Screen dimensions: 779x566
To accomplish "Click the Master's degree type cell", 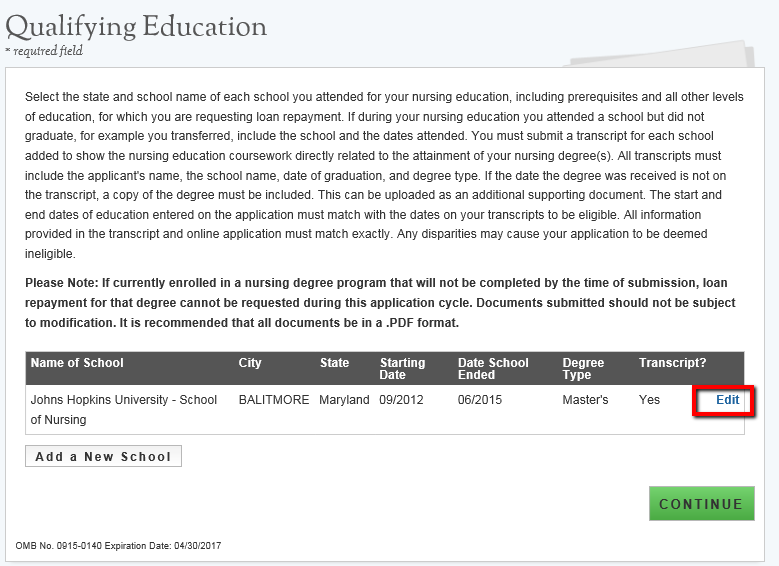I will pos(585,400).
